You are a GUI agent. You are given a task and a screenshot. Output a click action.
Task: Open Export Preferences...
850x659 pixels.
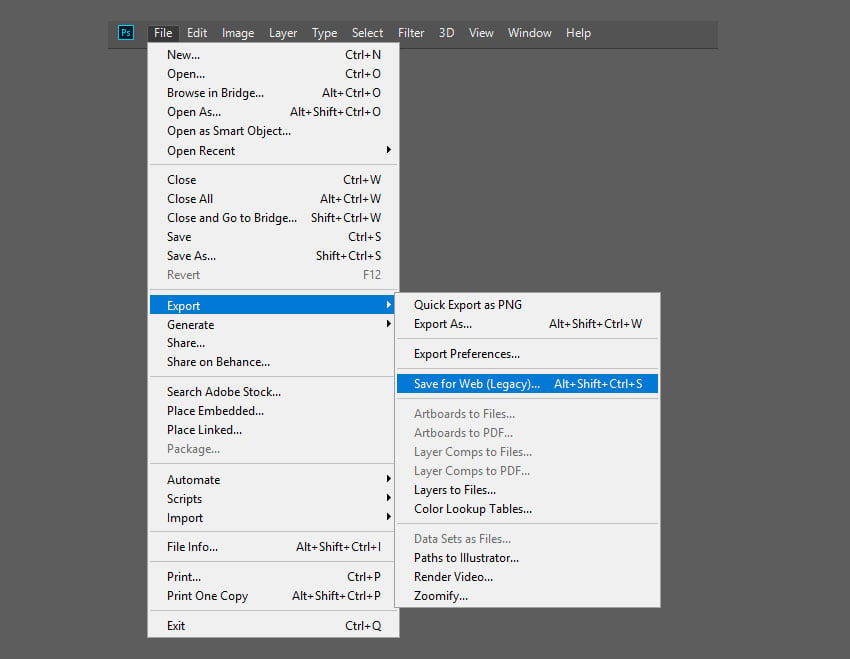pyautogui.click(x=527, y=353)
